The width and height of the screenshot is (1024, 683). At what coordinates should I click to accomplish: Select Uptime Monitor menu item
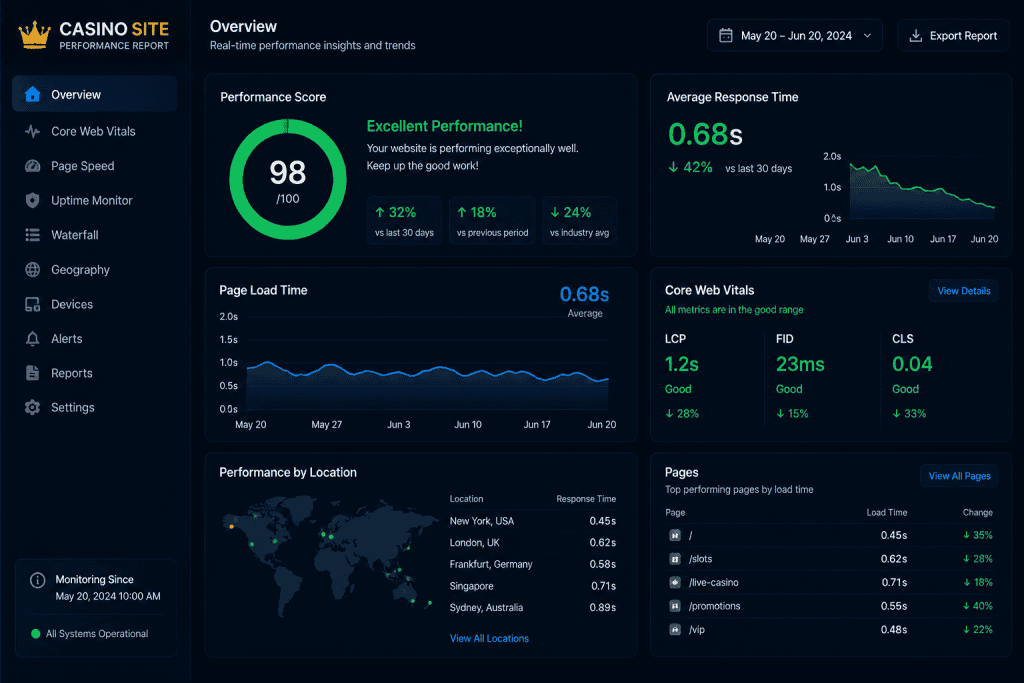pyautogui.click(x=95, y=200)
